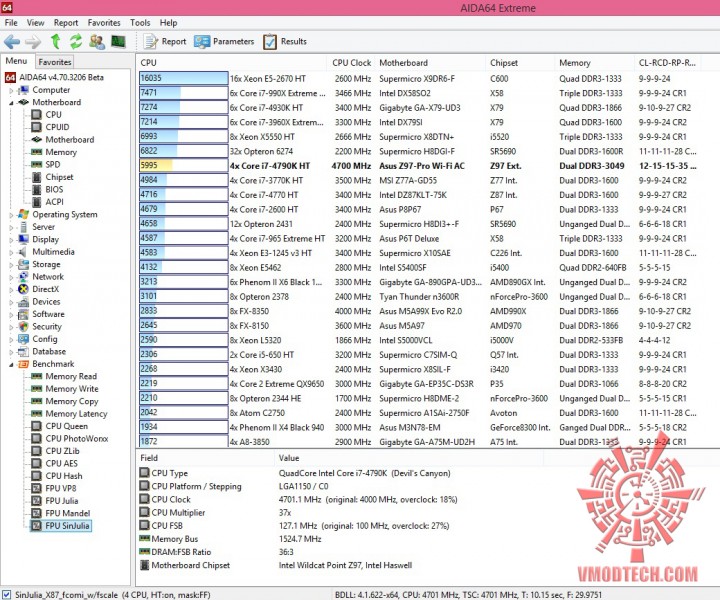Open CPU ZLib benchmark
The width and height of the screenshot is (720, 600).
[x=62, y=451]
